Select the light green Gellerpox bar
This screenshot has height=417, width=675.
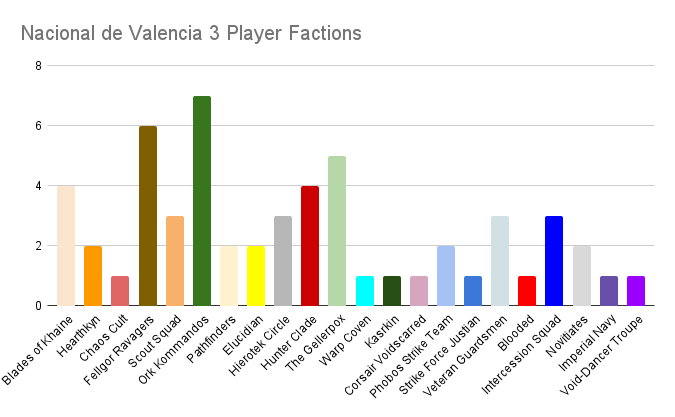337,230
